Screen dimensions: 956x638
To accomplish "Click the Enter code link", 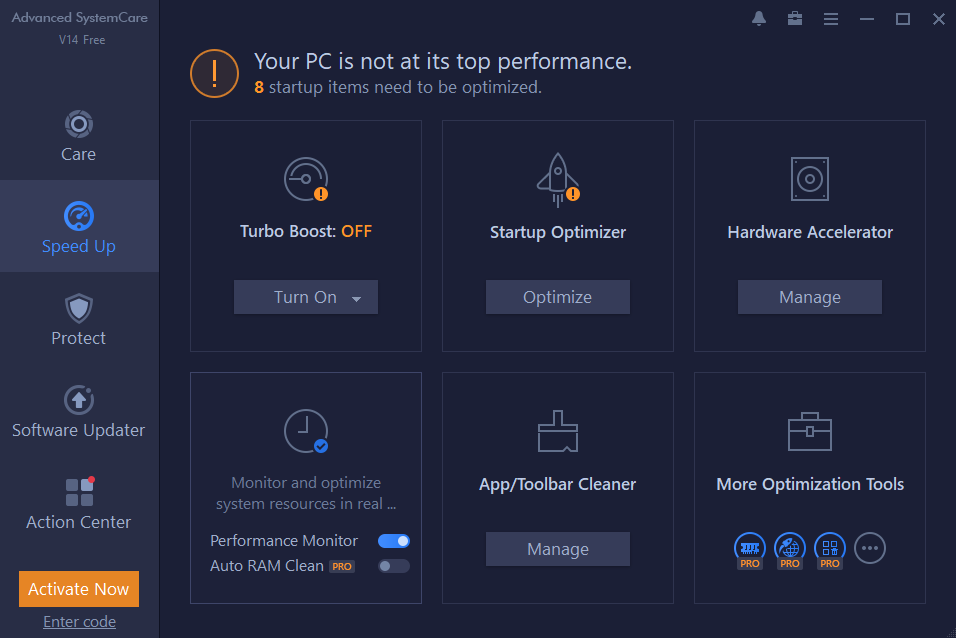I will tap(79, 622).
